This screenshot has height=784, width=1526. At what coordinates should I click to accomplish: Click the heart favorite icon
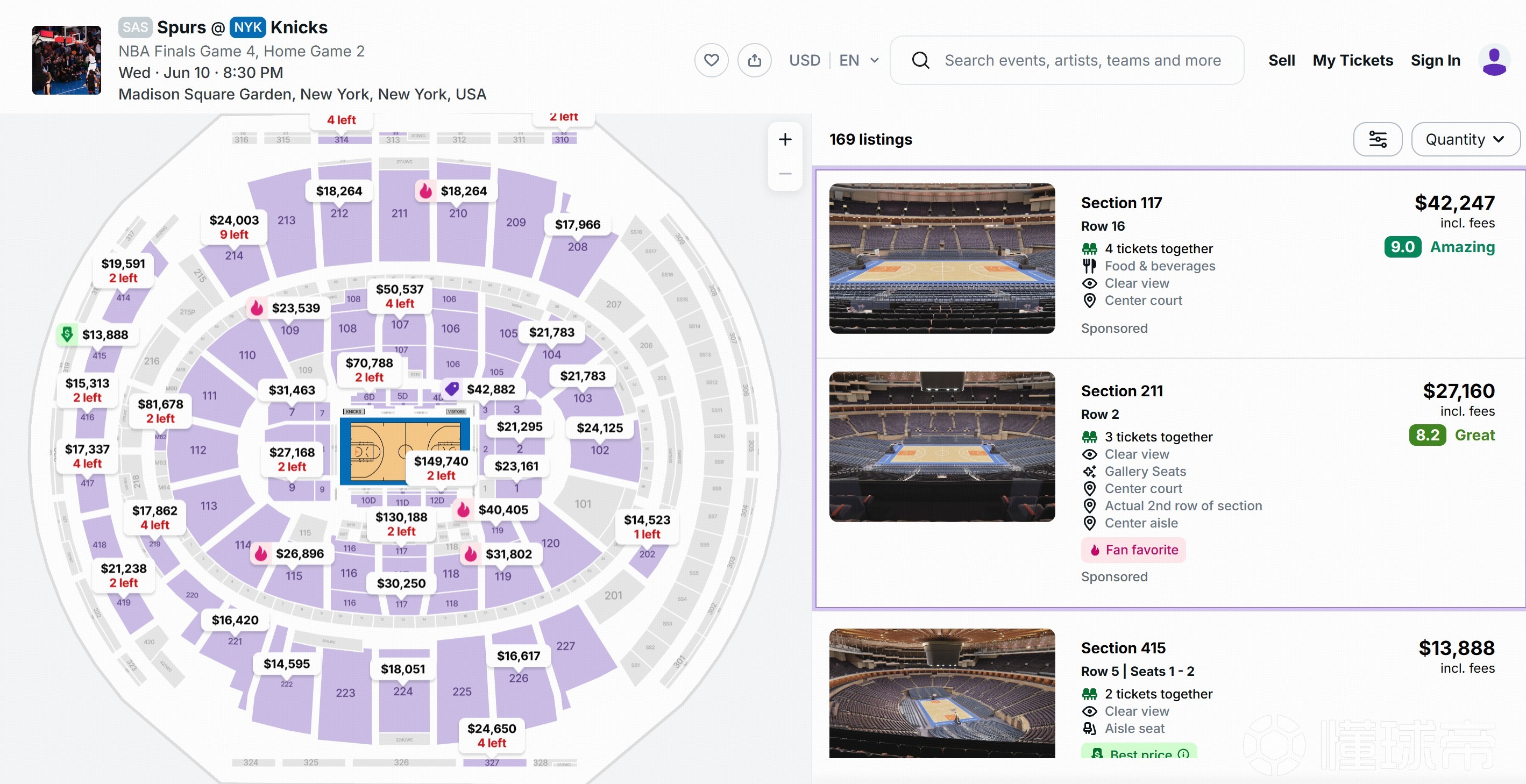click(711, 60)
